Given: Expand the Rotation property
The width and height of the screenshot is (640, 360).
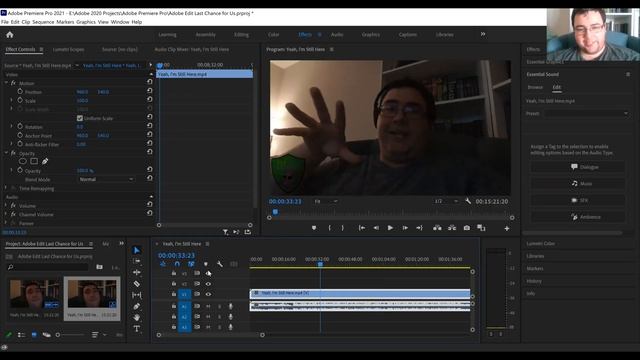Looking at the screenshot, I should [x=11, y=127].
